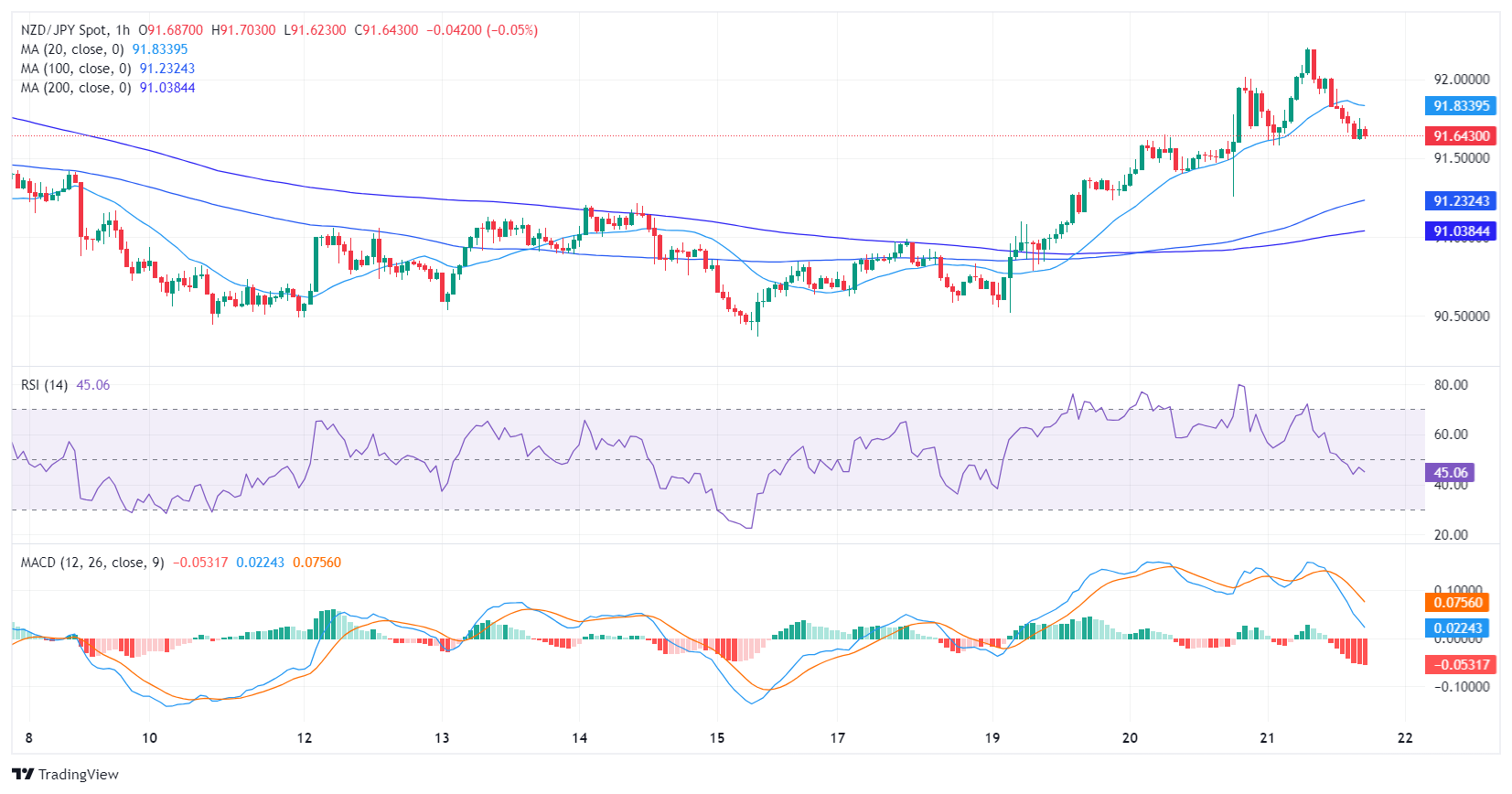Click the TradingView logo icon

[x=23, y=774]
